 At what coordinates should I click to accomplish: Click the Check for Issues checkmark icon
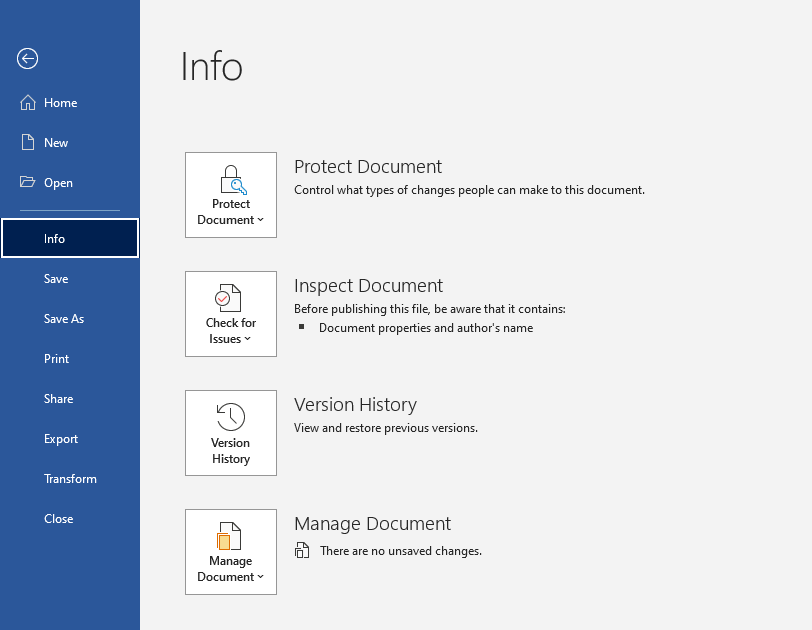click(x=230, y=299)
